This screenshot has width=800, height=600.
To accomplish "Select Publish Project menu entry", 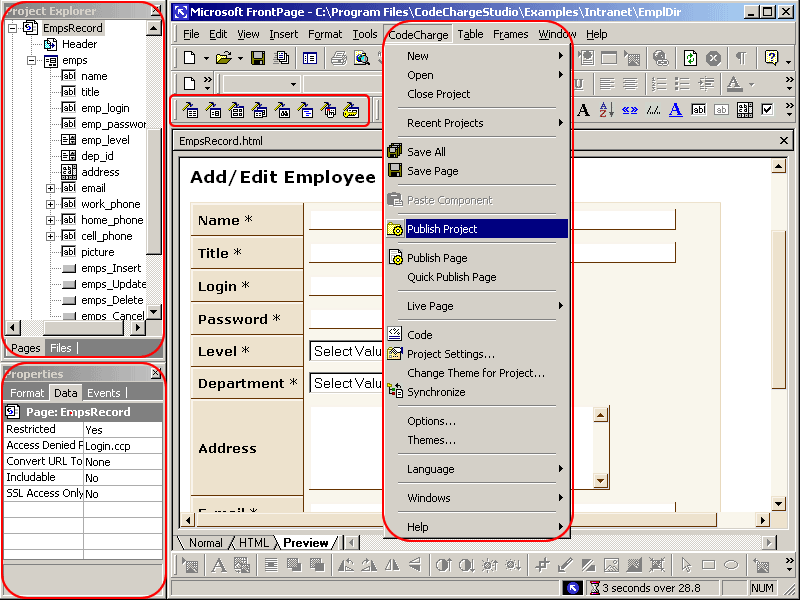I will coord(478,229).
